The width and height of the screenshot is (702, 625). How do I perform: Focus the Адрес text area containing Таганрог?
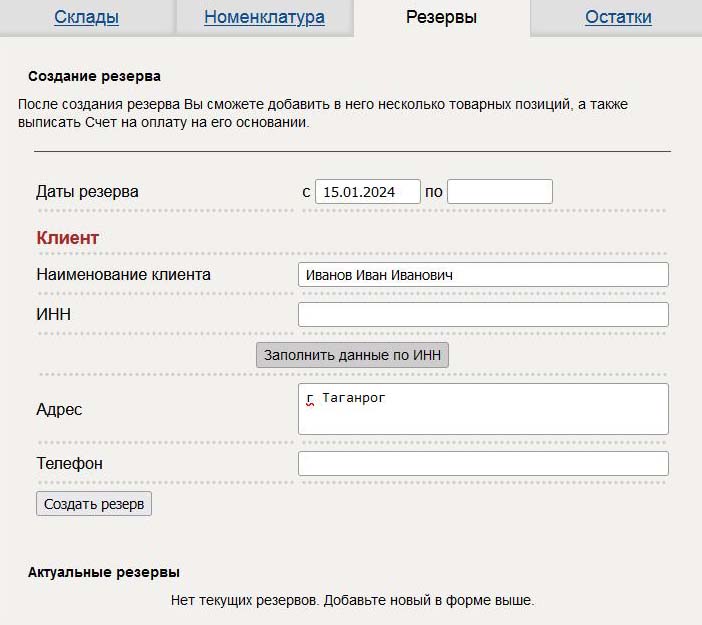483,409
